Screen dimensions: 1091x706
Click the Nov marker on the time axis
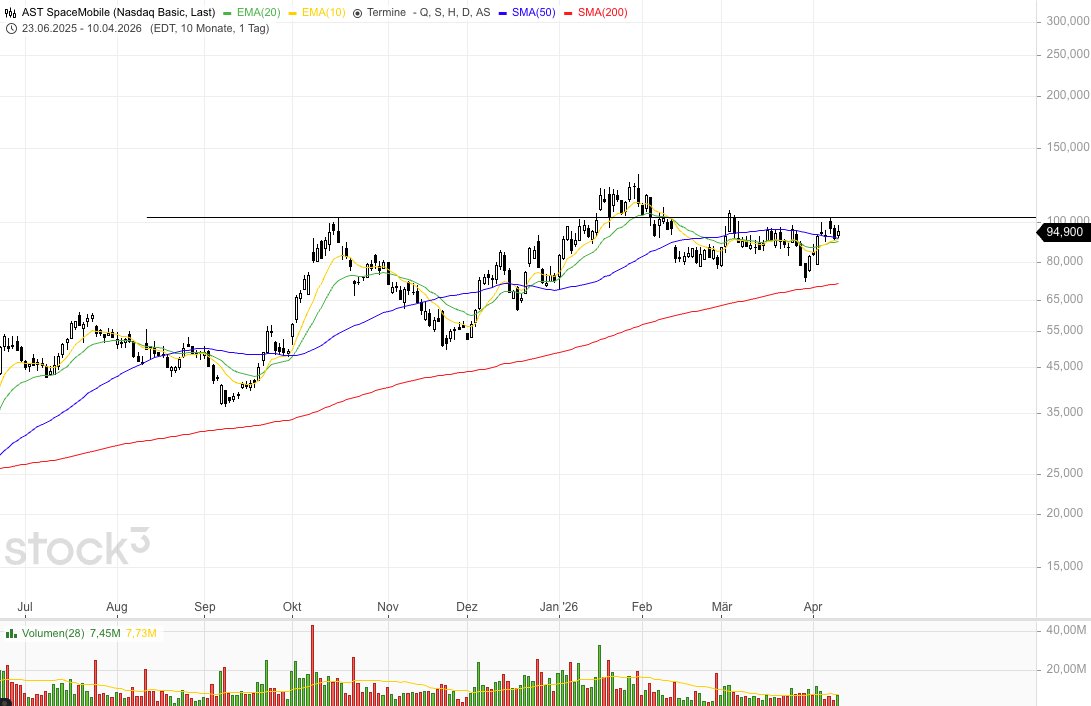(x=388, y=607)
